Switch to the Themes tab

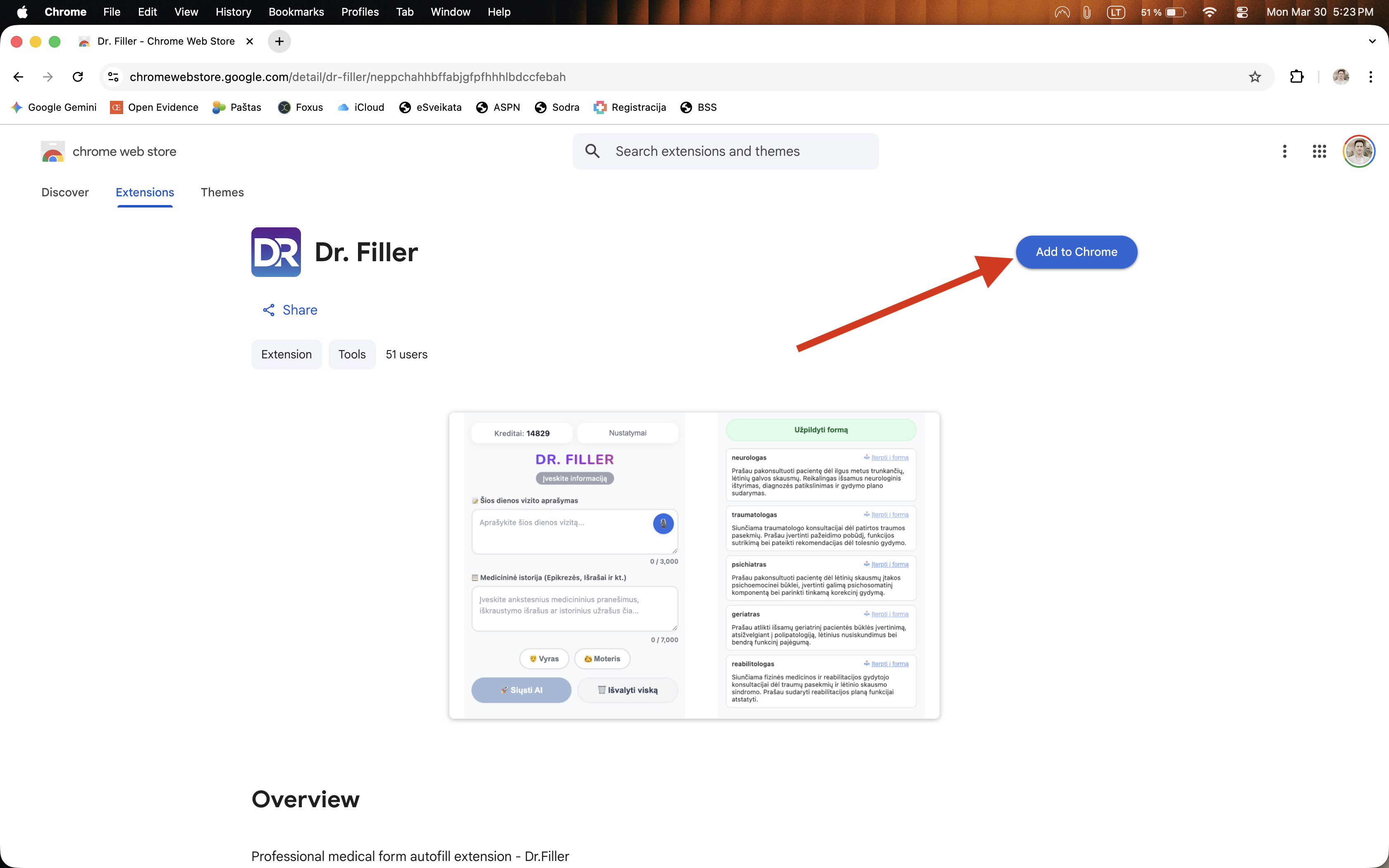222,192
